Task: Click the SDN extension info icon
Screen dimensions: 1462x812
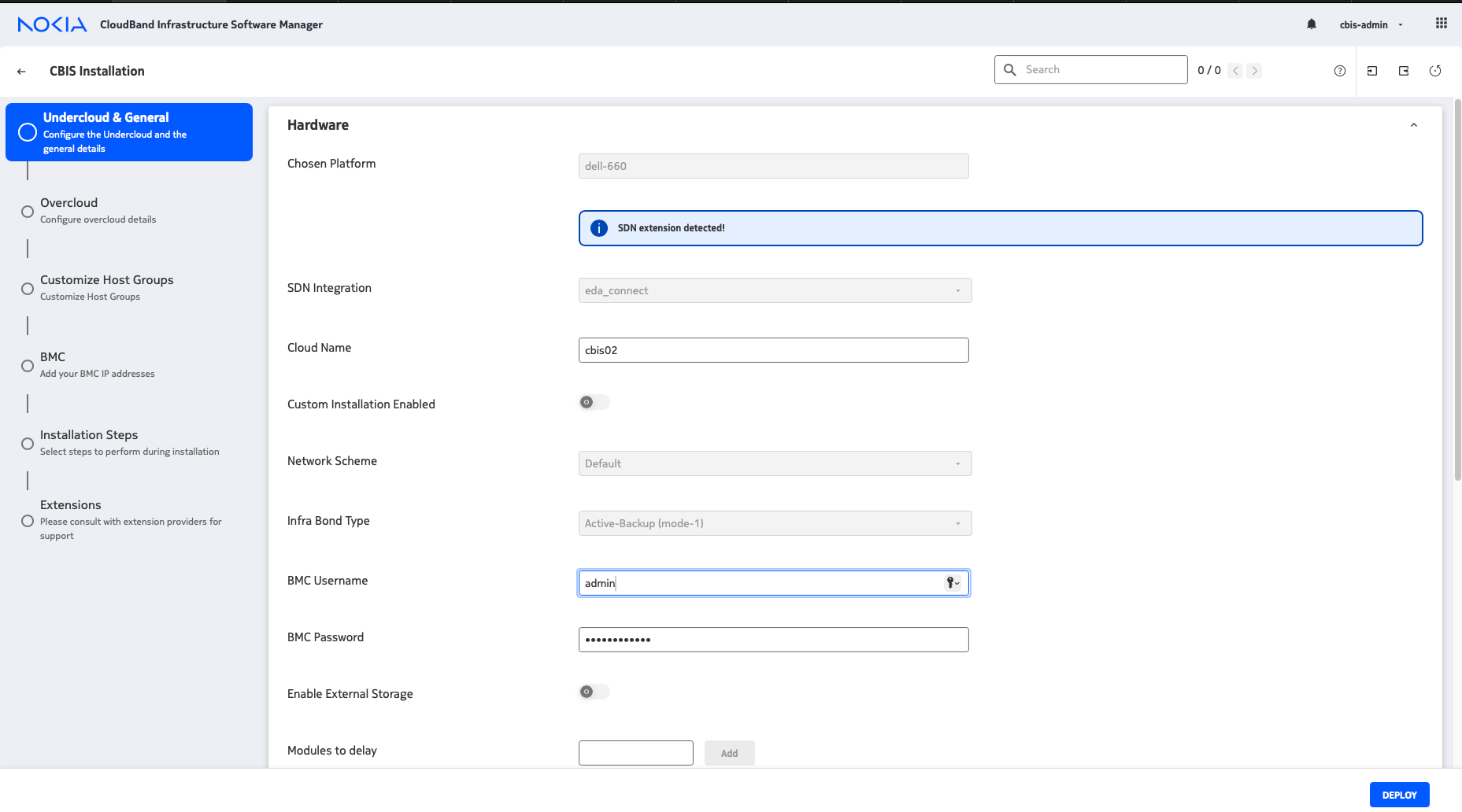Action: pyautogui.click(x=599, y=228)
